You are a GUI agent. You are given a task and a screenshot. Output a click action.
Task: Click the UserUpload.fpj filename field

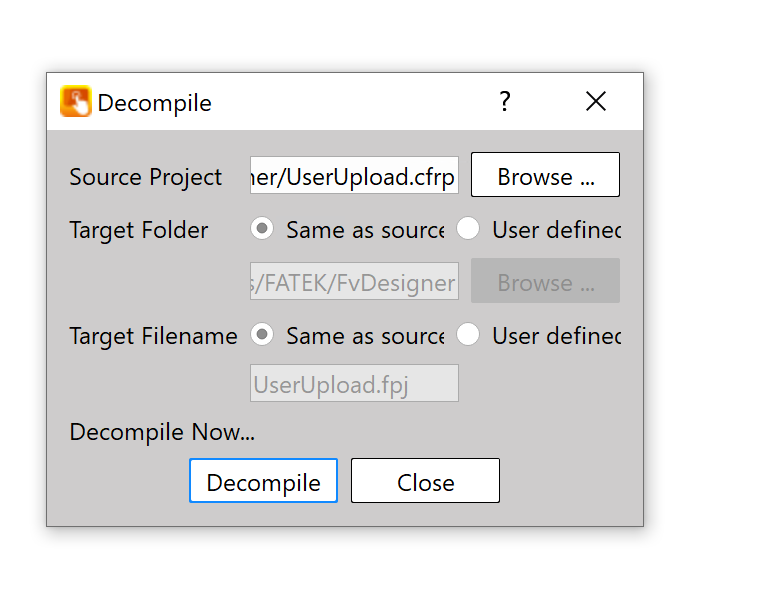(354, 383)
